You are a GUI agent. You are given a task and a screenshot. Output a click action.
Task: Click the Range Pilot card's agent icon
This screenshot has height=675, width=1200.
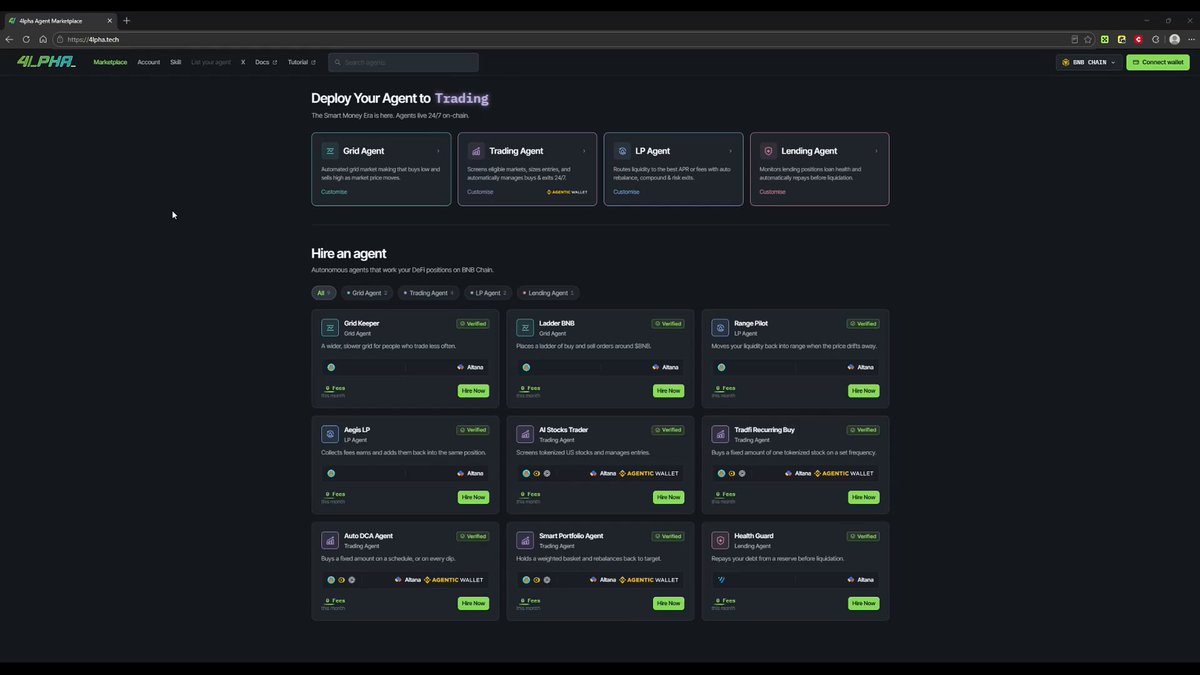[x=720, y=328]
